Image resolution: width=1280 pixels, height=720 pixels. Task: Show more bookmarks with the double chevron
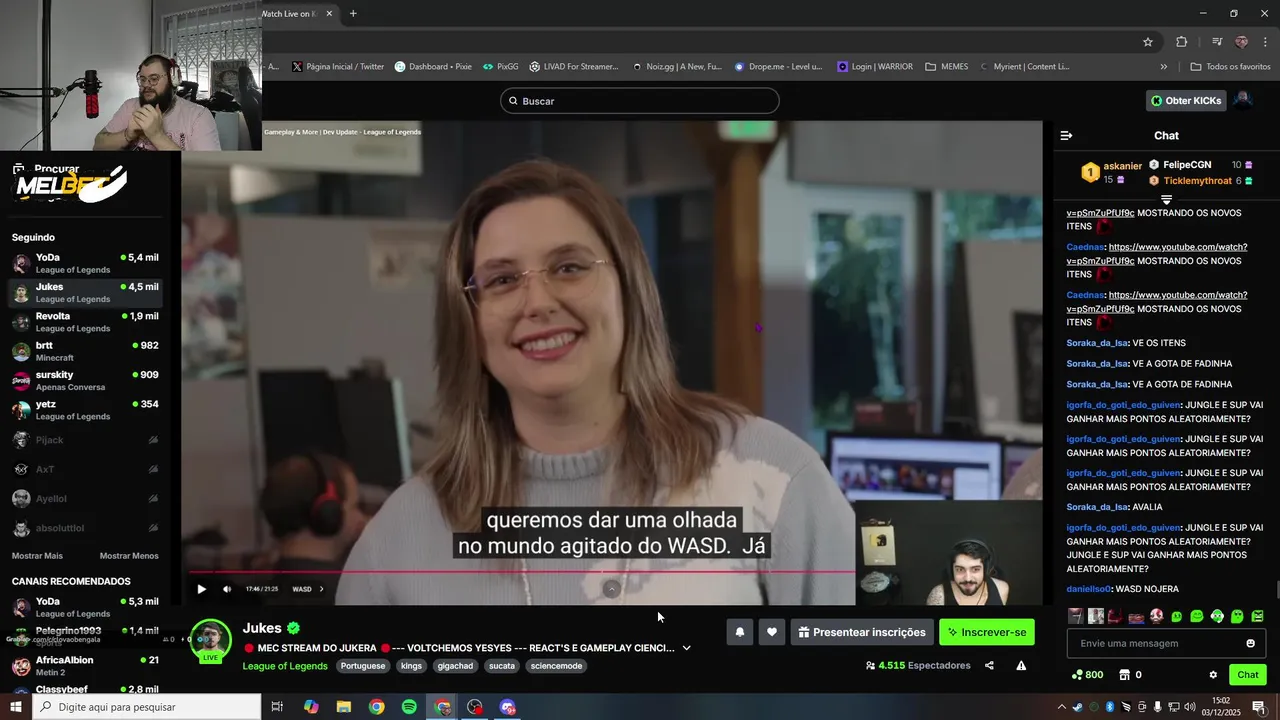(1164, 67)
